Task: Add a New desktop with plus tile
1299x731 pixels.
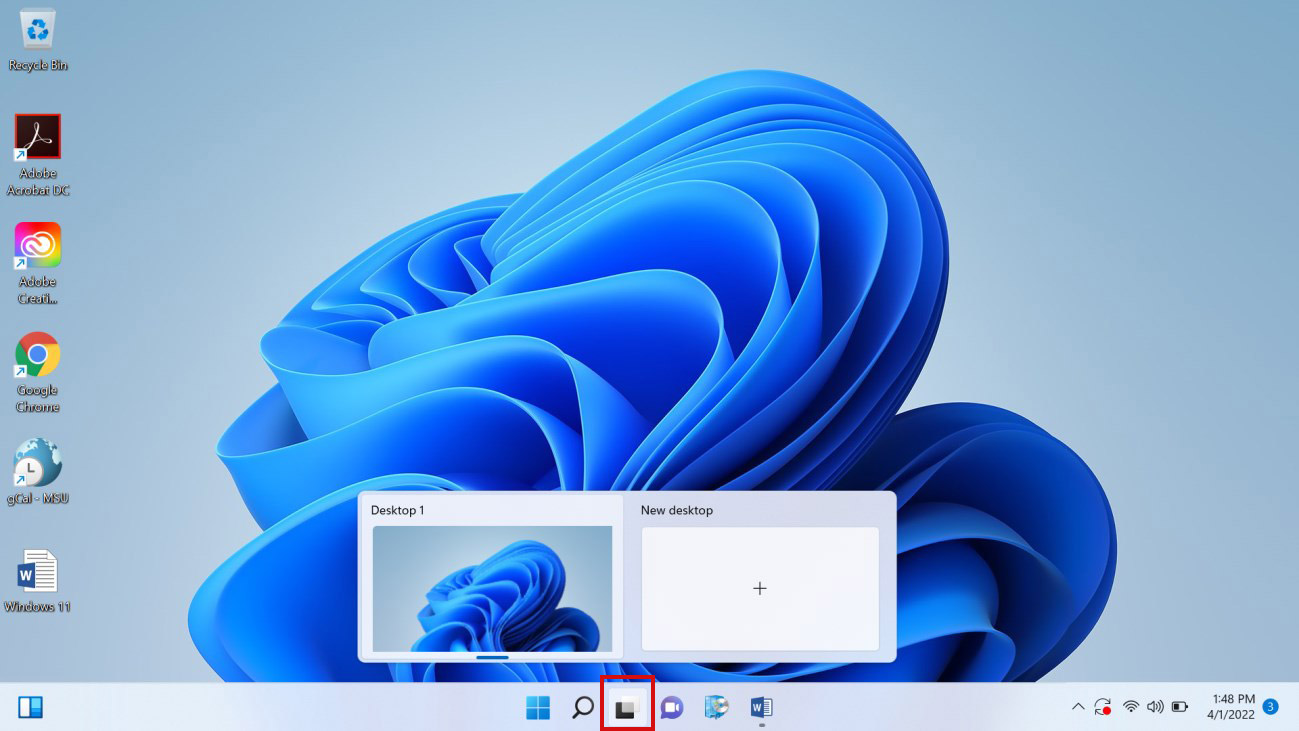Action: pyautogui.click(x=760, y=588)
